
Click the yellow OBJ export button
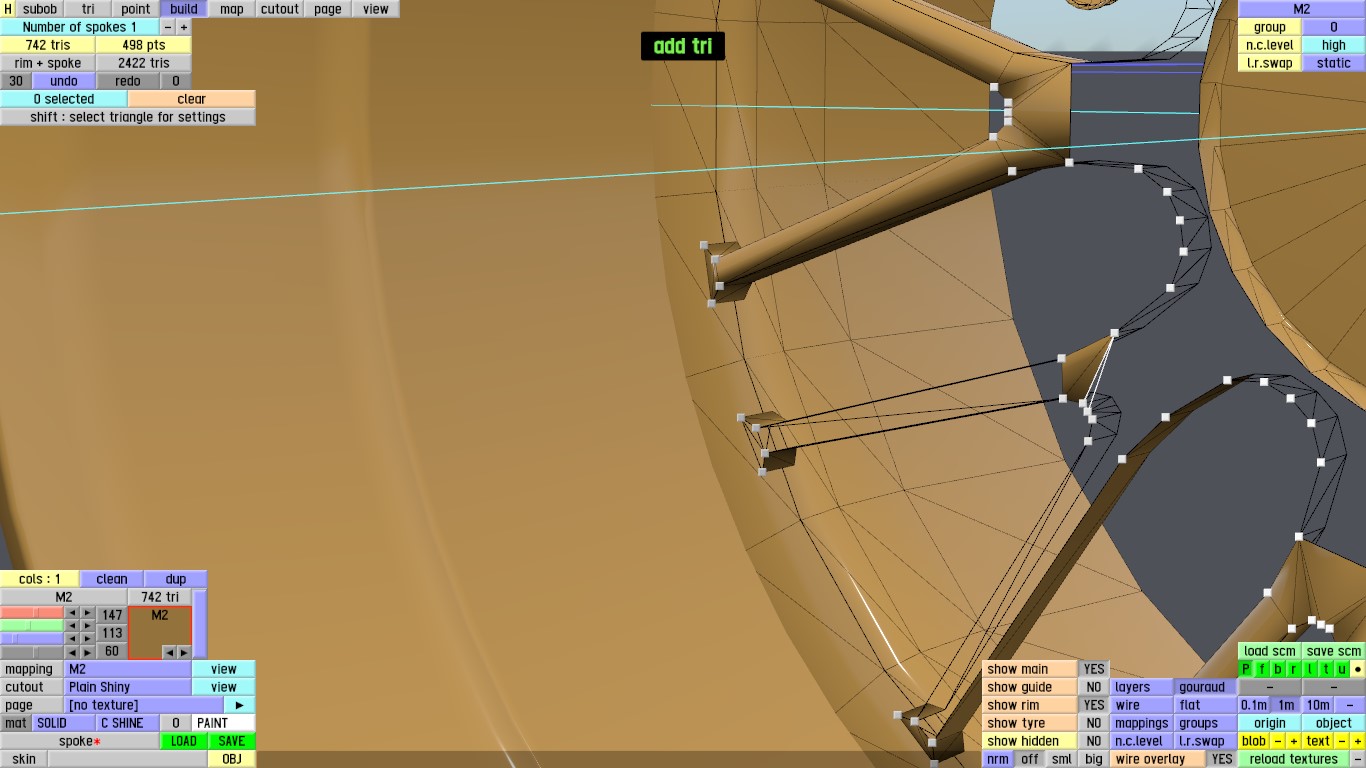pos(232,759)
